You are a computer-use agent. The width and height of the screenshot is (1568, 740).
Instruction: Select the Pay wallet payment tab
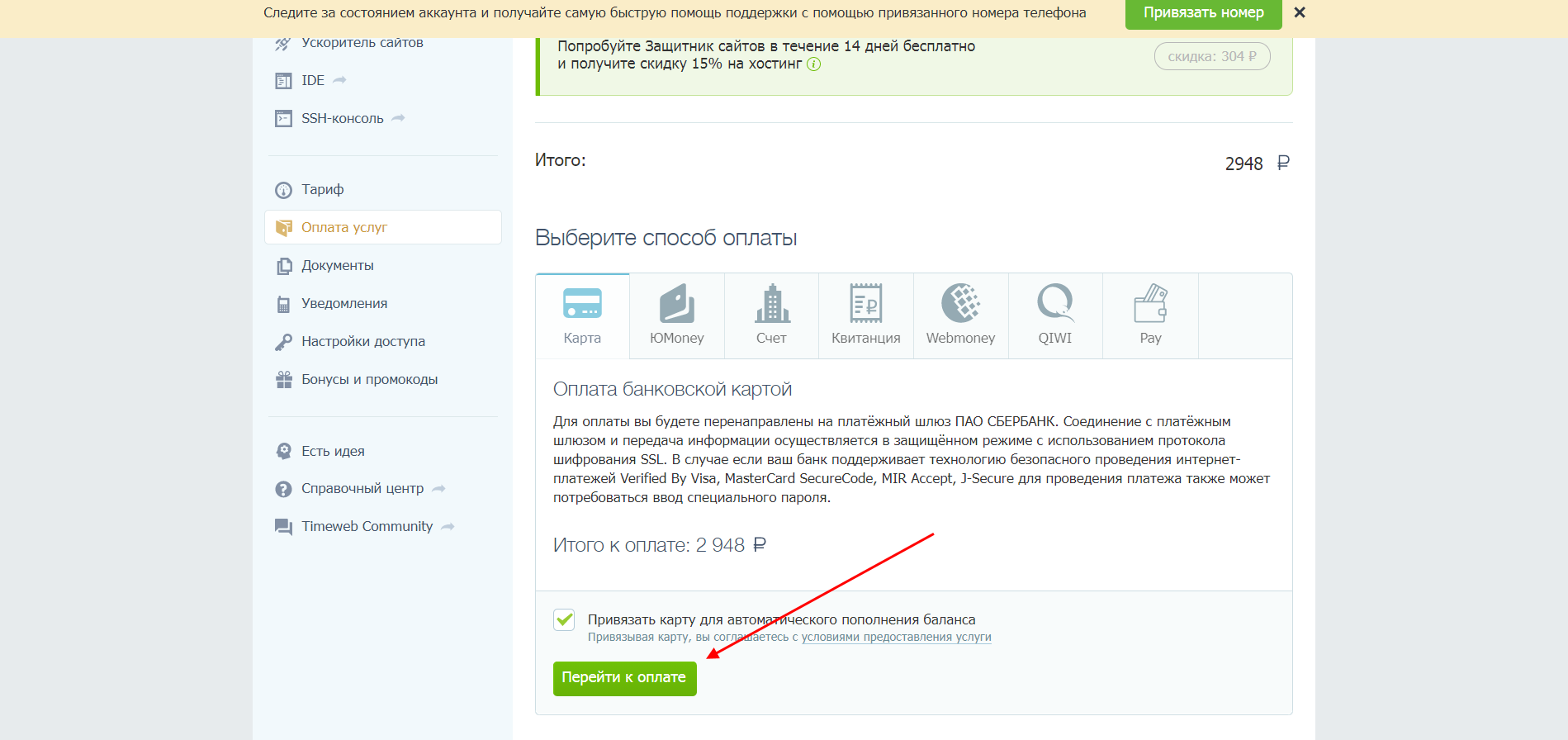[1150, 316]
